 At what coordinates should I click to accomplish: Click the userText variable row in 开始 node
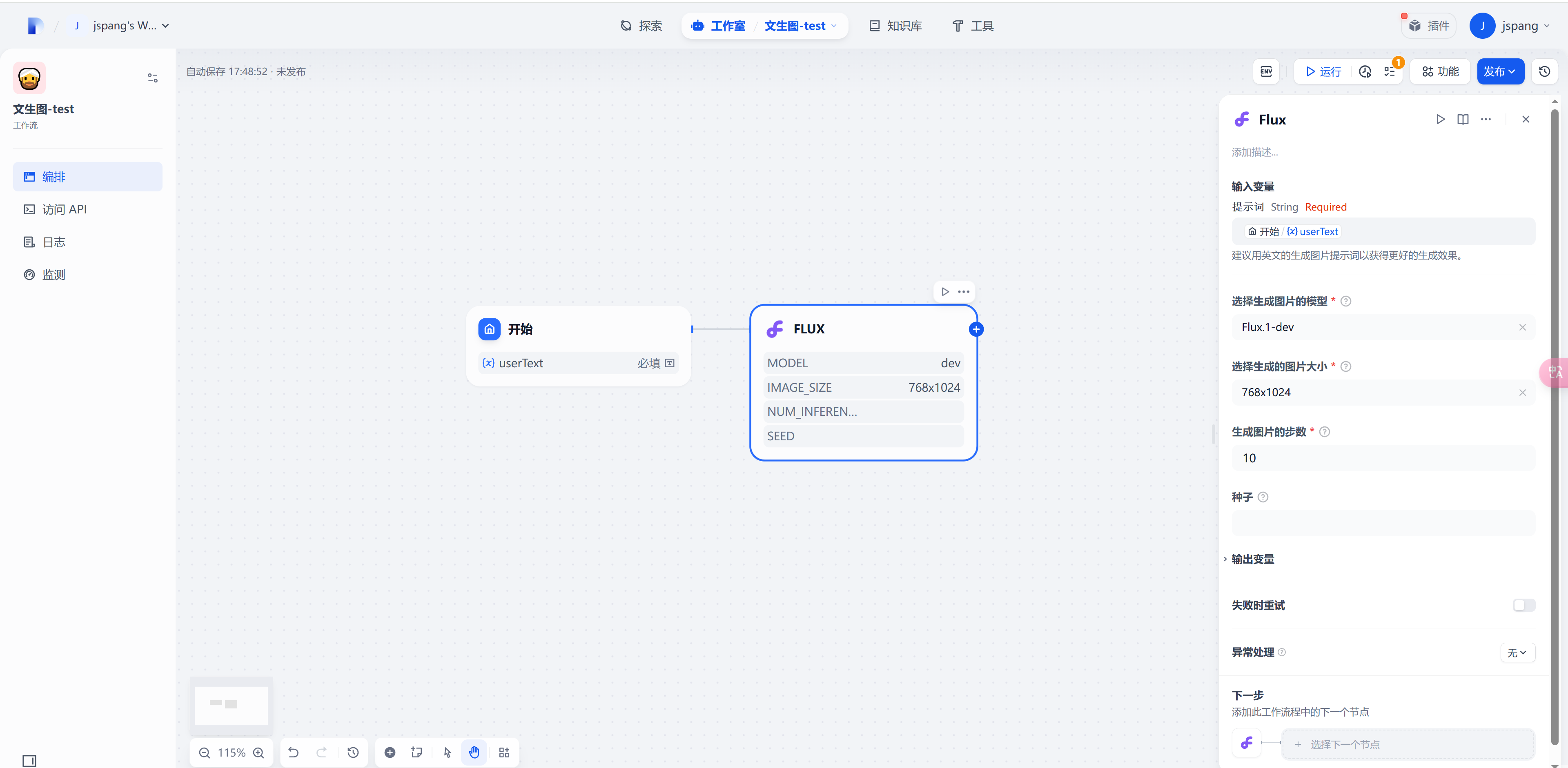point(578,363)
